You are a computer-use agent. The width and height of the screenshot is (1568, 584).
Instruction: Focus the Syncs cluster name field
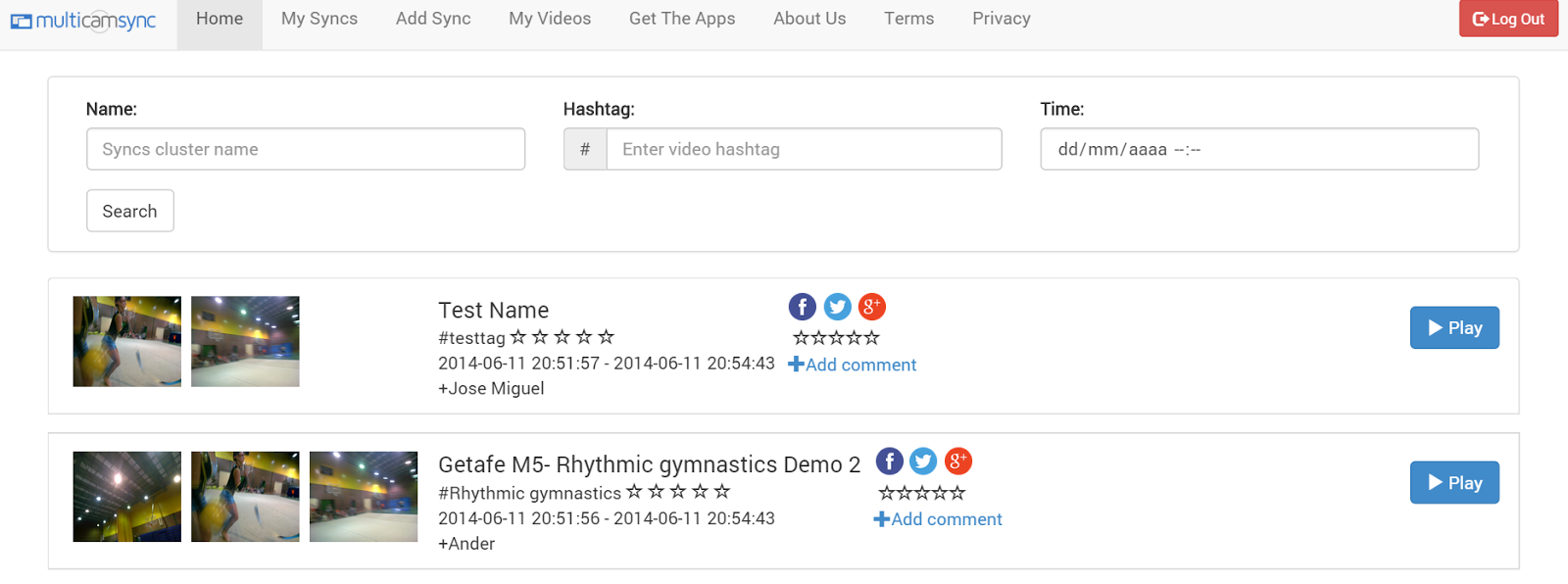point(306,149)
